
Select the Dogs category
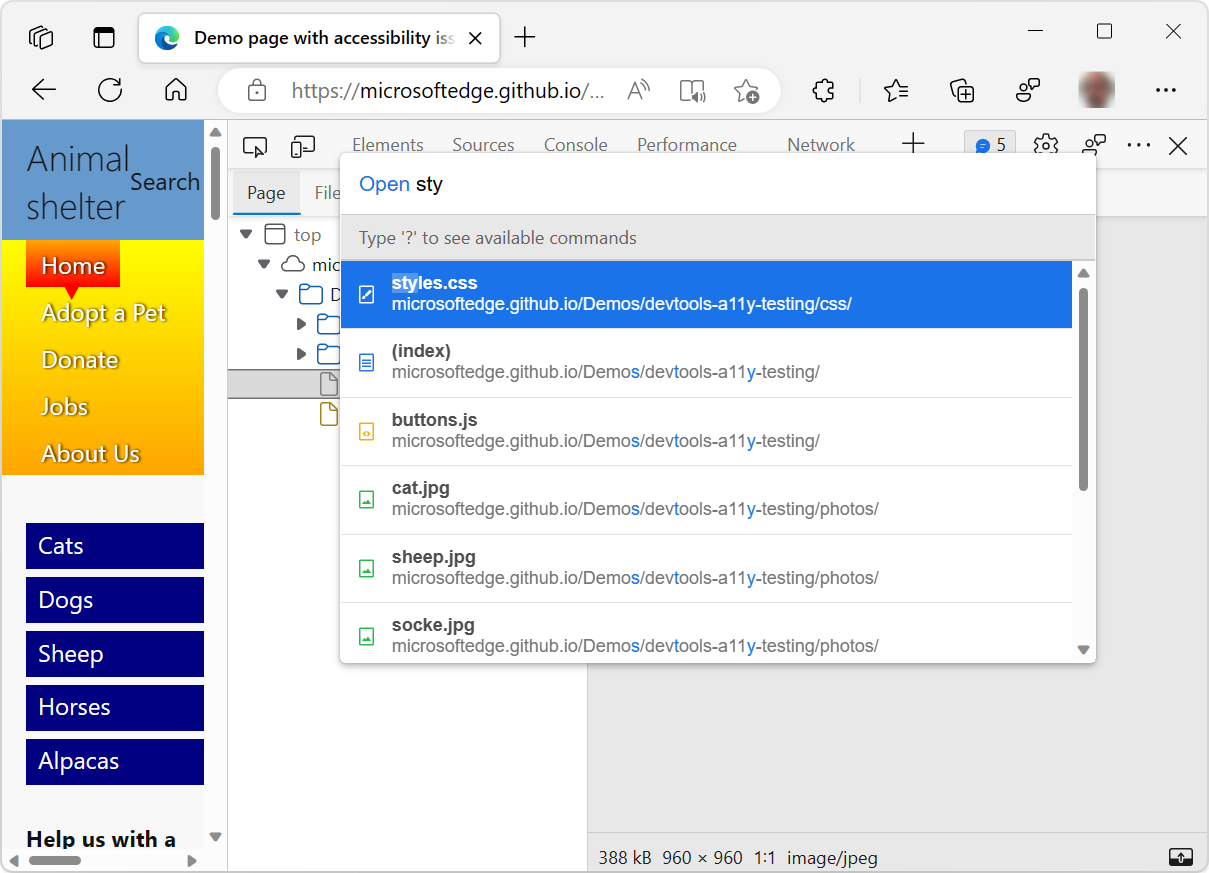tap(115, 600)
